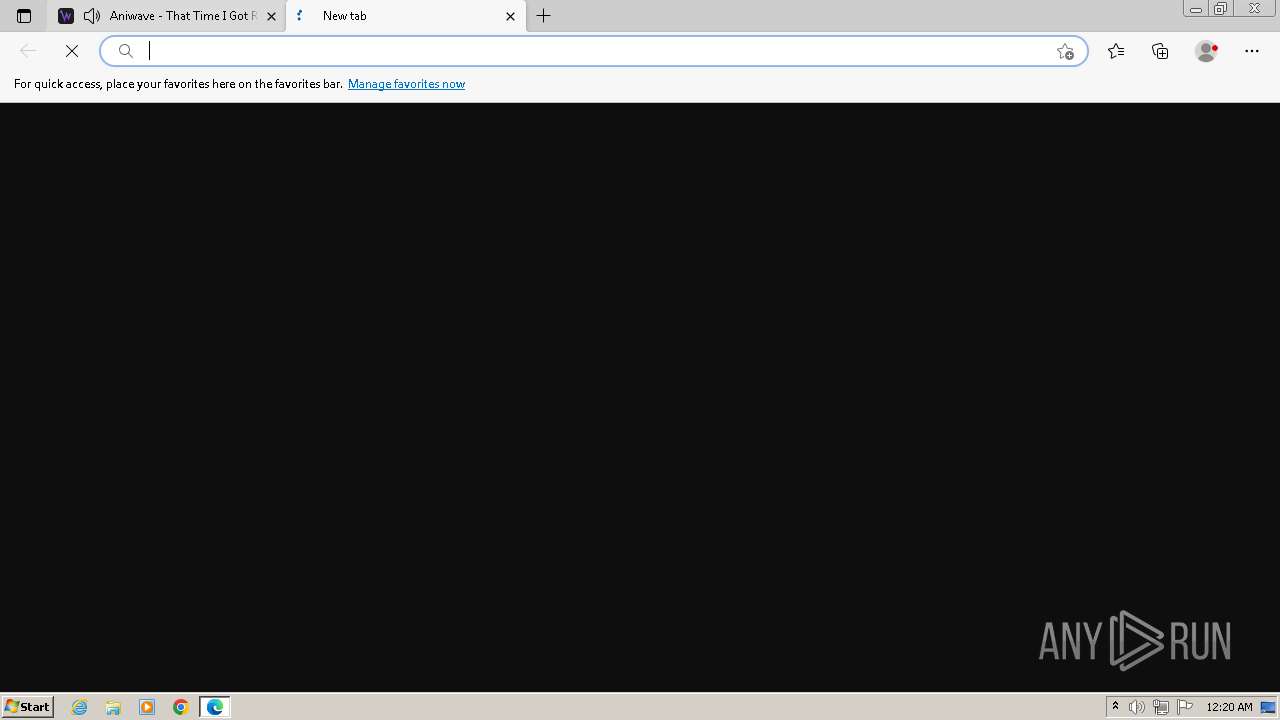
Task: Close the Edge browser window
Action: click(x=1254, y=9)
